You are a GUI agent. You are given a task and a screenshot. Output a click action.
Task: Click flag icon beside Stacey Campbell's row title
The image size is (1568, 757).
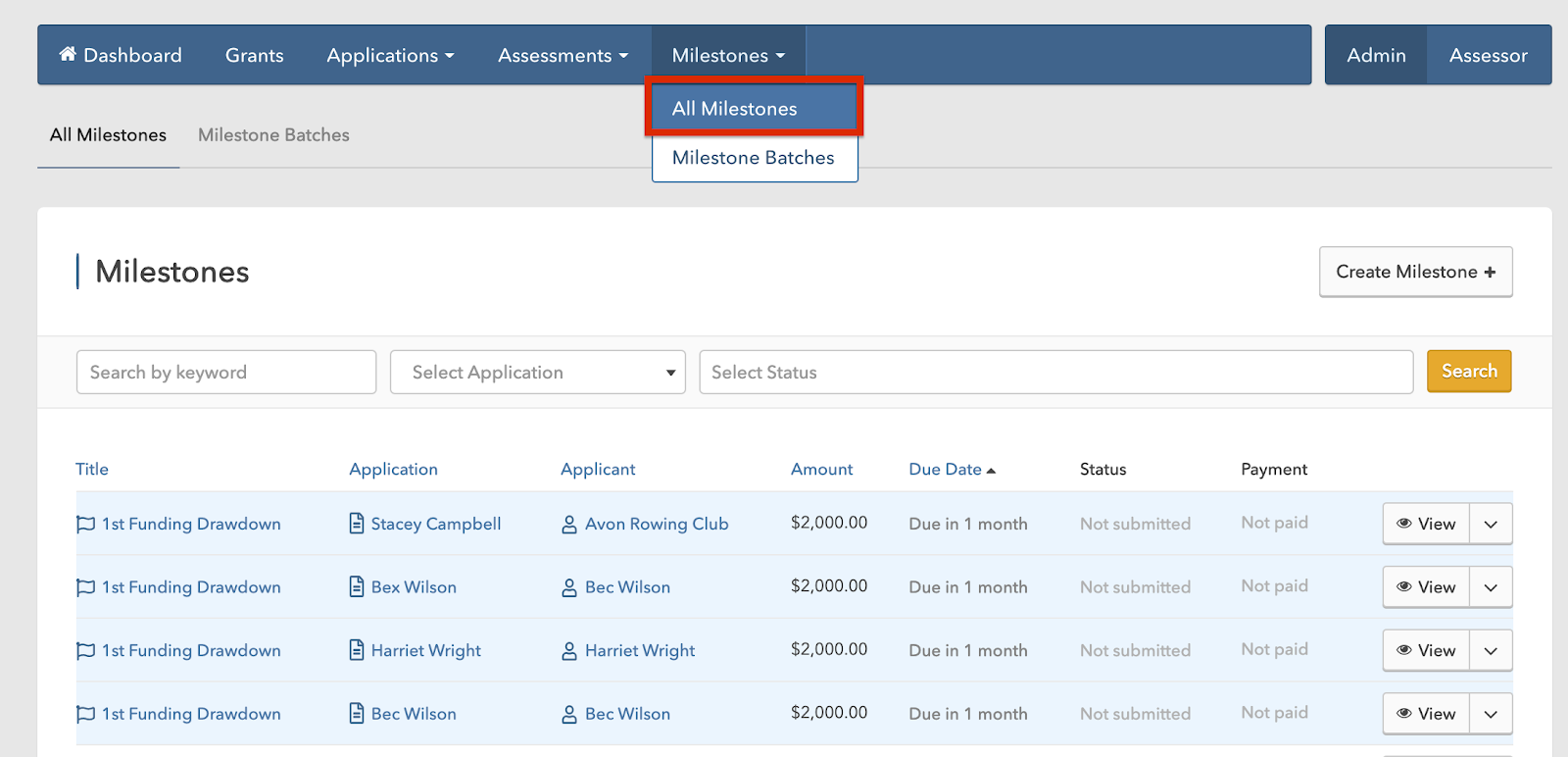pos(85,525)
